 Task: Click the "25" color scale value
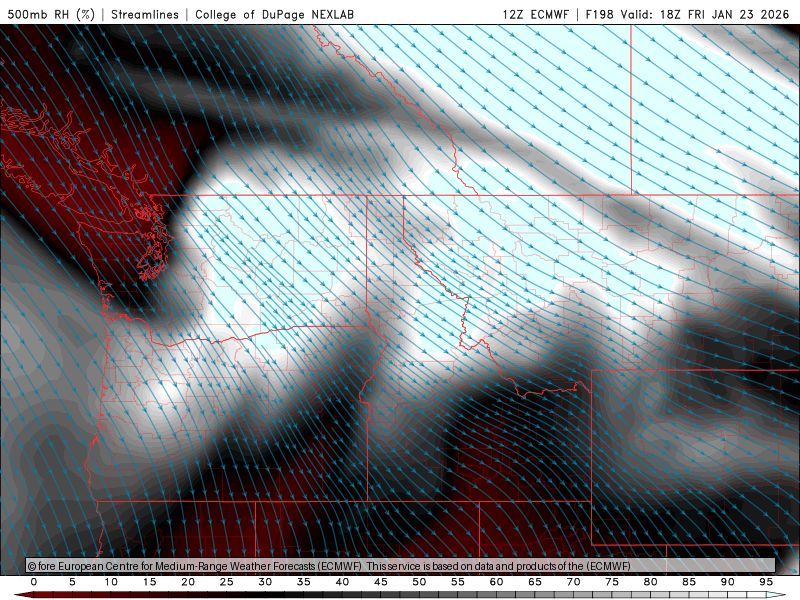point(227,582)
